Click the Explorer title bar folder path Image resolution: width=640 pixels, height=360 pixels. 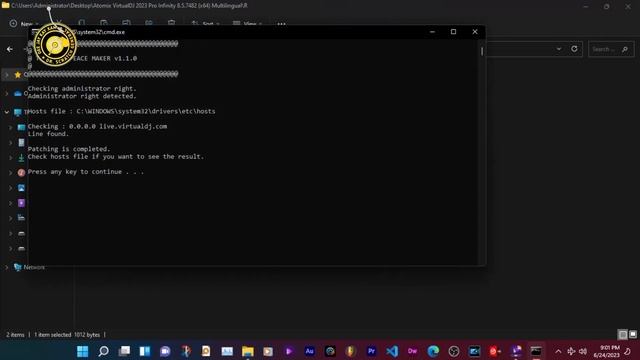coord(129,6)
